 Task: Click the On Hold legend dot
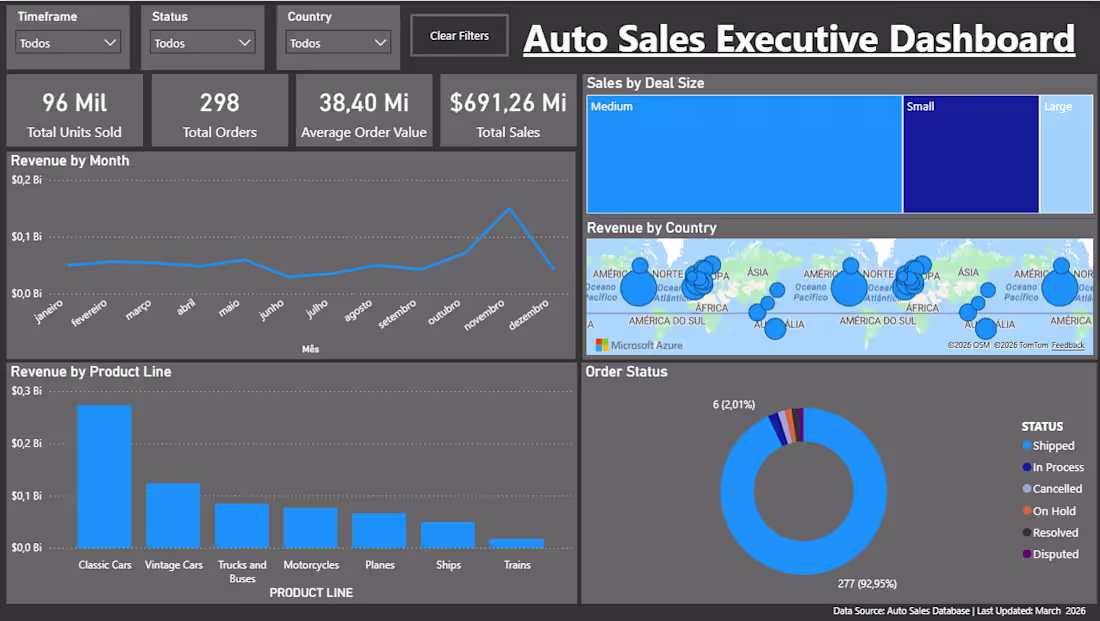(x=1029, y=511)
